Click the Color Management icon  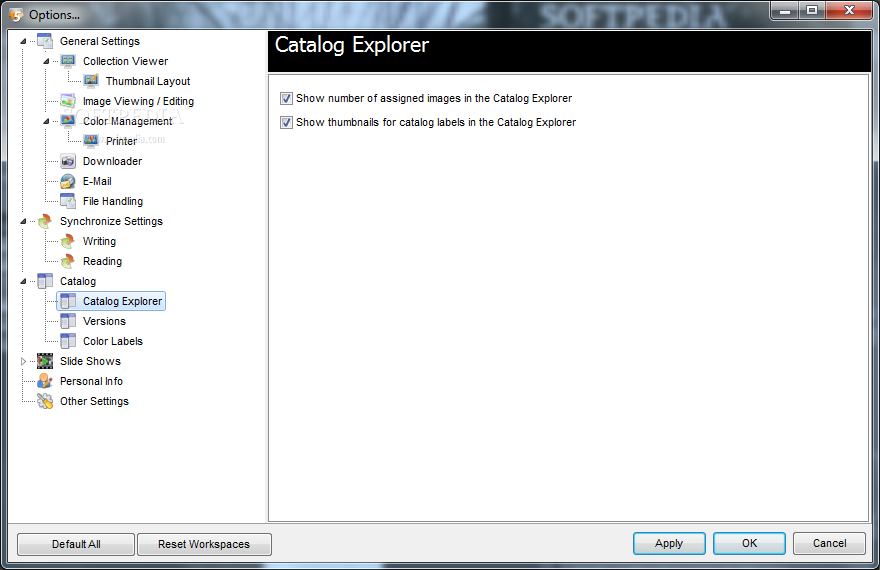68,121
